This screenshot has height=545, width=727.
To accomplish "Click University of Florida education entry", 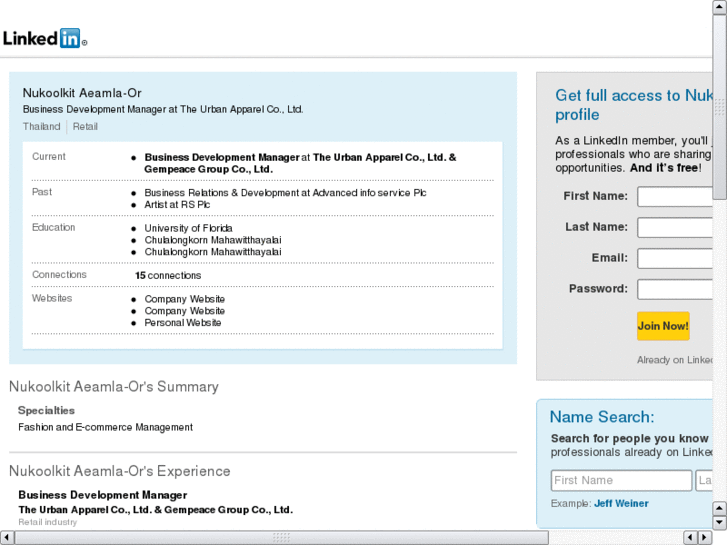I will [x=188, y=228].
